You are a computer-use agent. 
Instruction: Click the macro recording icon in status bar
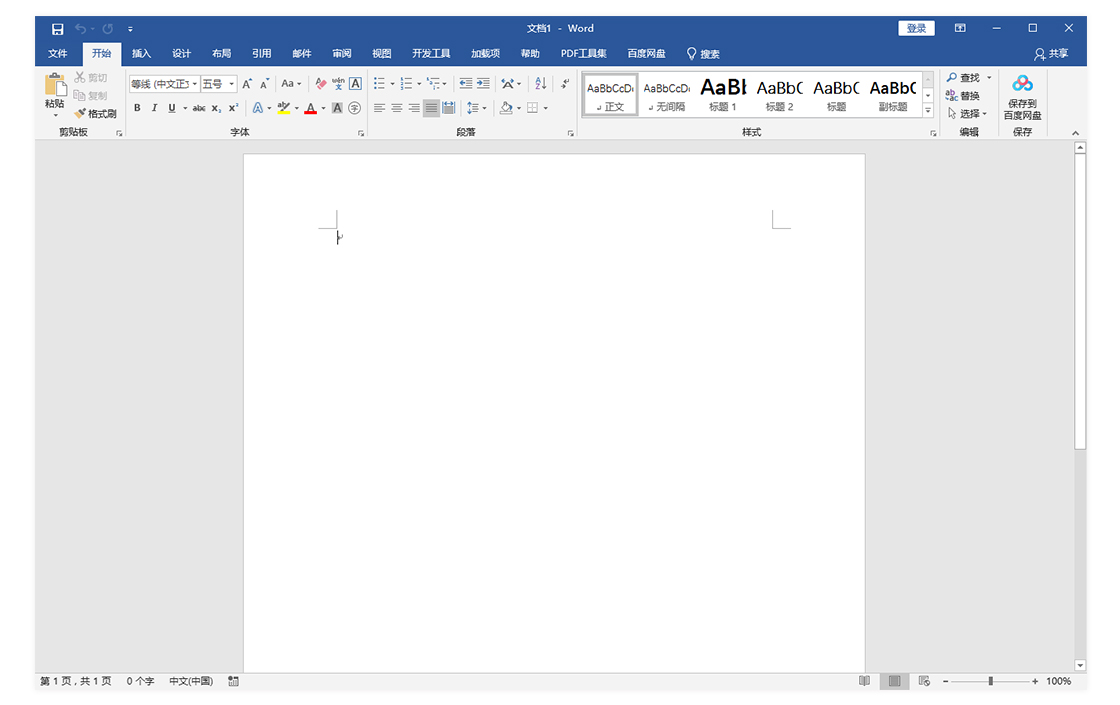234,681
